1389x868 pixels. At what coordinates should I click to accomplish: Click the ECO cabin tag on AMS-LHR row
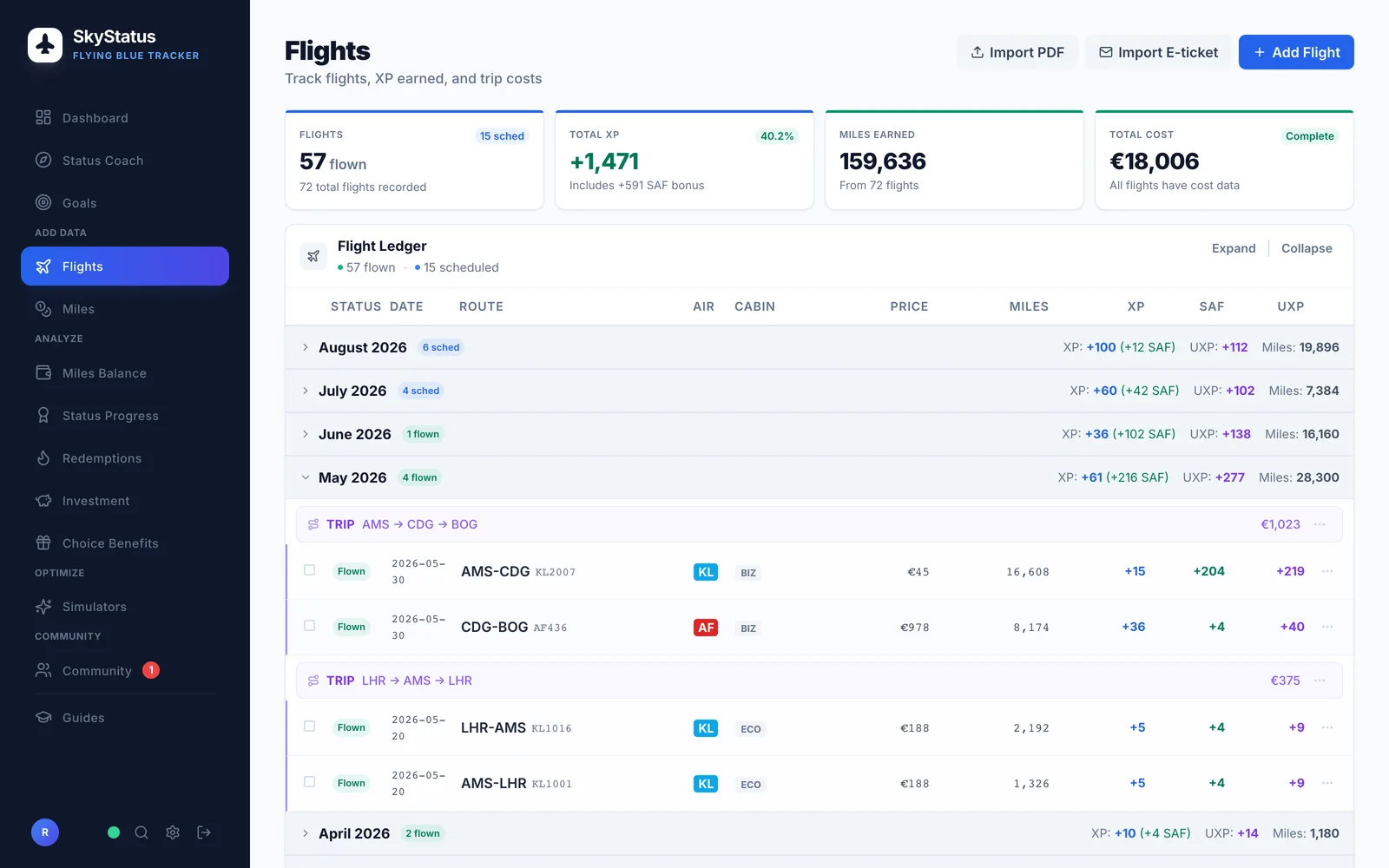coord(751,785)
